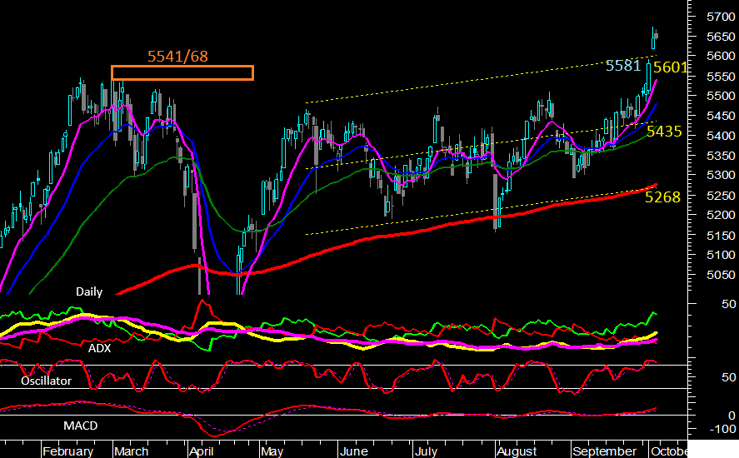Click the 5700 tick on the price axis
739x458 pixels.
pyautogui.click(x=715, y=17)
